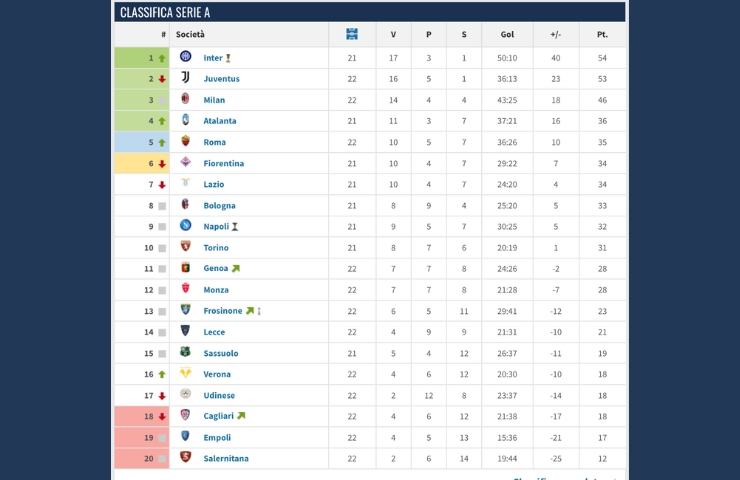Click the matches-played icon in table header

pyautogui.click(x=352, y=34)
